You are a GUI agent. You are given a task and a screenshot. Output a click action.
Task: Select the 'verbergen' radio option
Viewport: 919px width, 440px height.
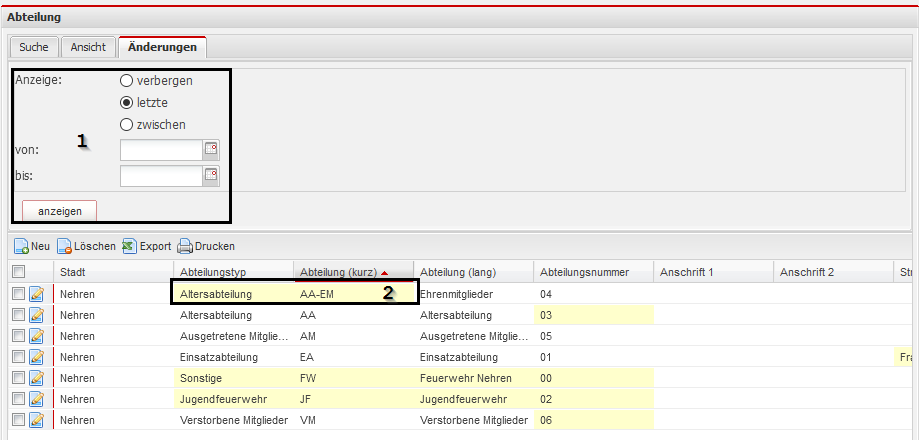point(126,80)
